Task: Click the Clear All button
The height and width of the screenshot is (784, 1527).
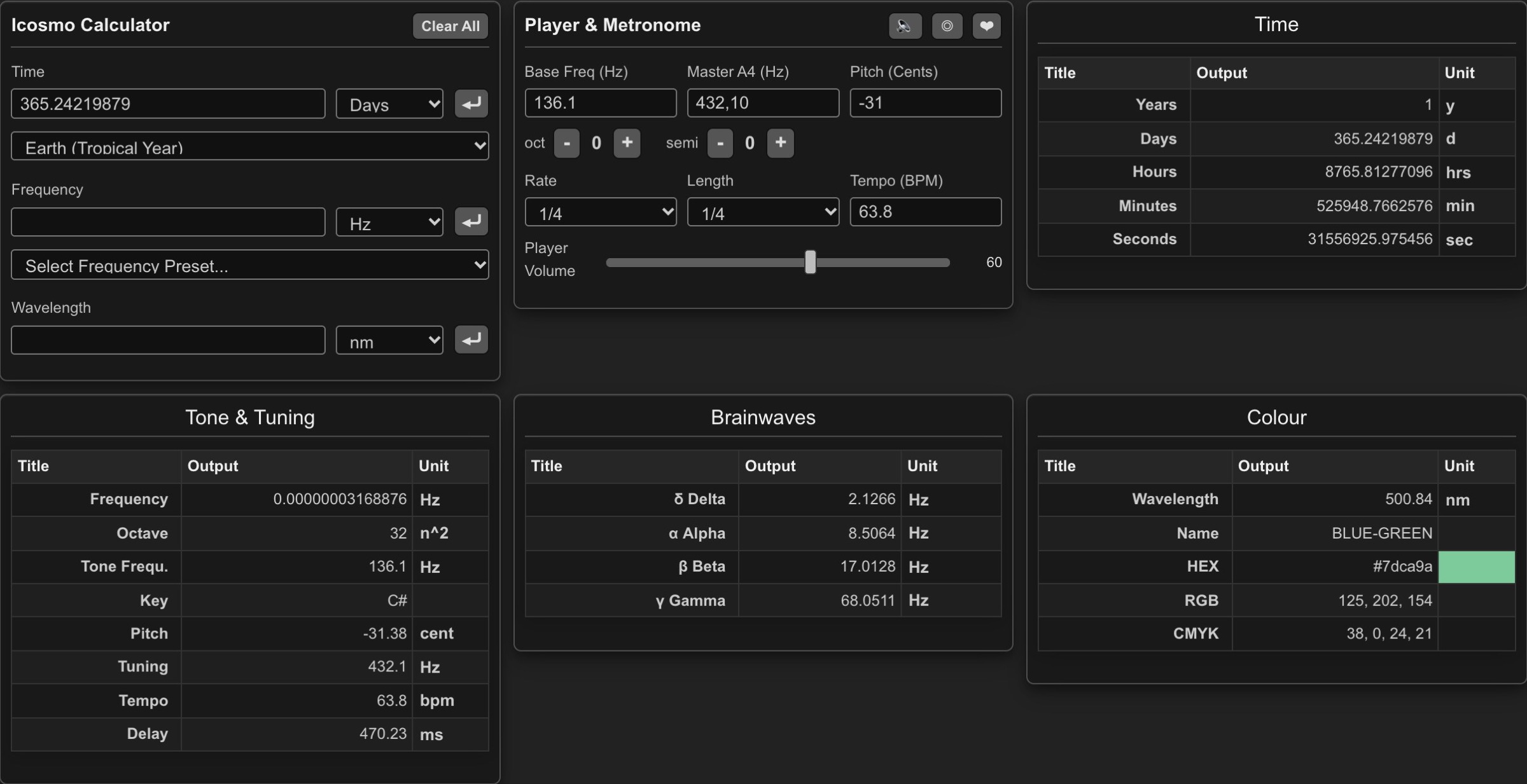Action: click(x=450, y=26)
